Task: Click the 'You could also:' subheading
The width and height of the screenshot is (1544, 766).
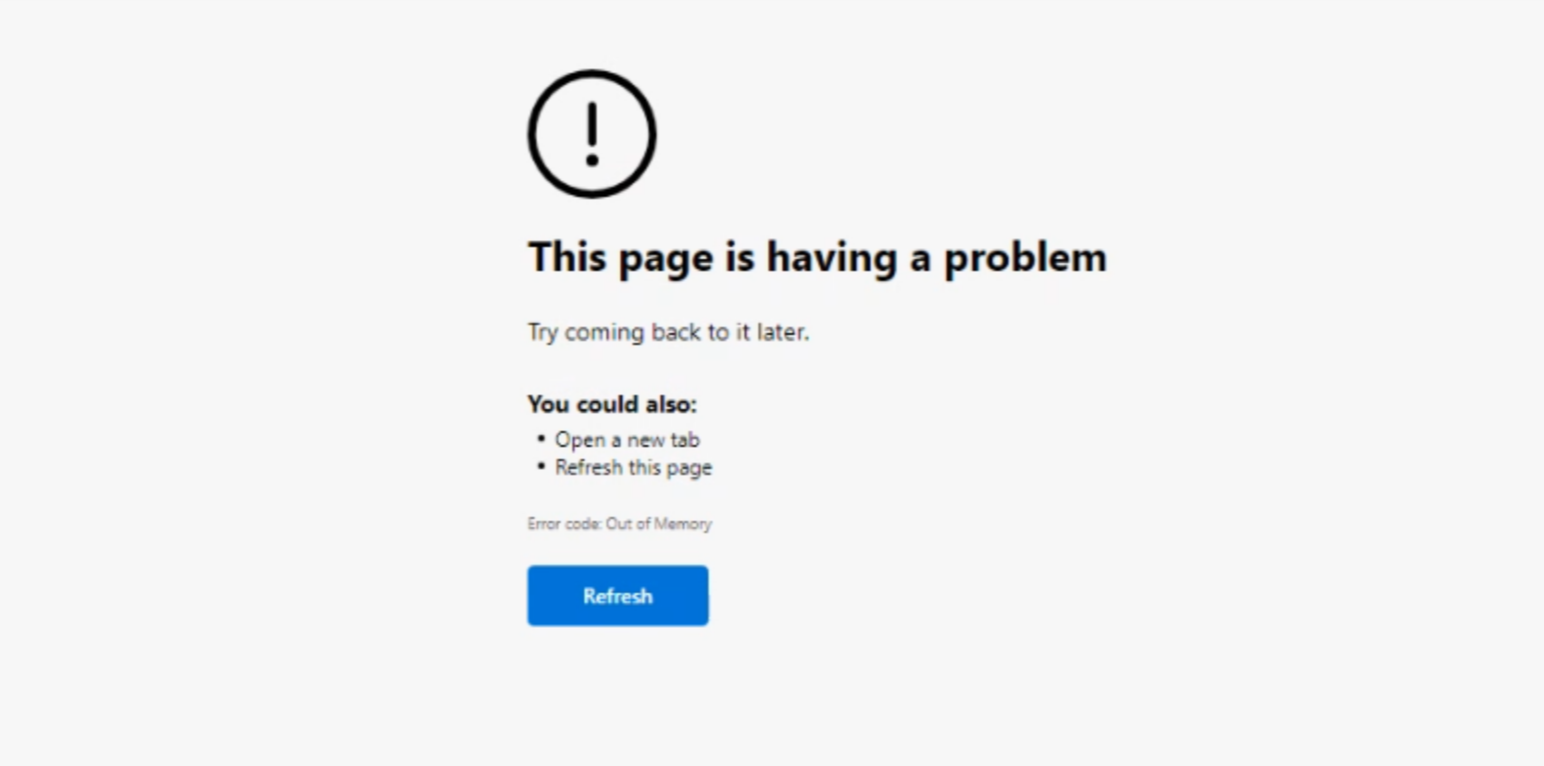Action: point(612,404)
